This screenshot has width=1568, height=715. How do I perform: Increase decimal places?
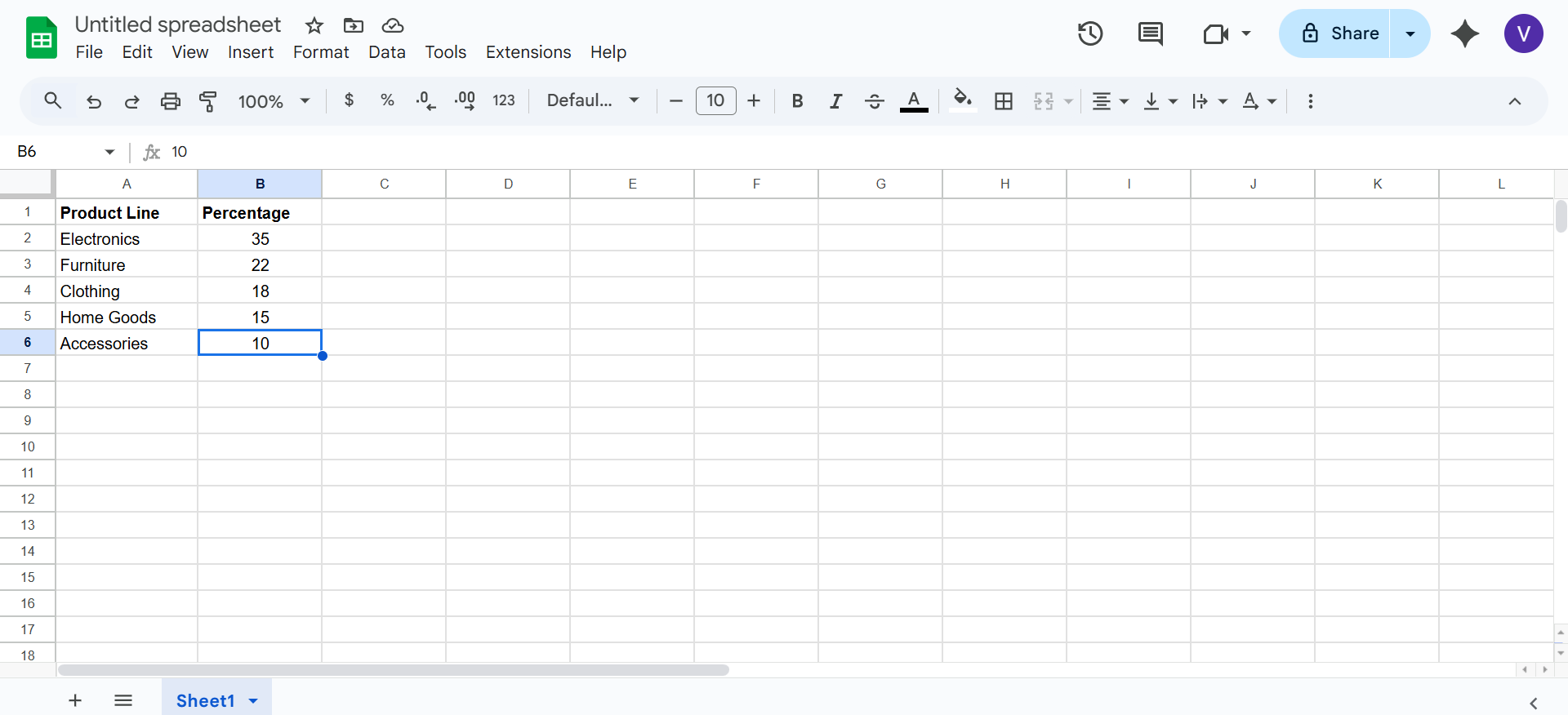465,100
